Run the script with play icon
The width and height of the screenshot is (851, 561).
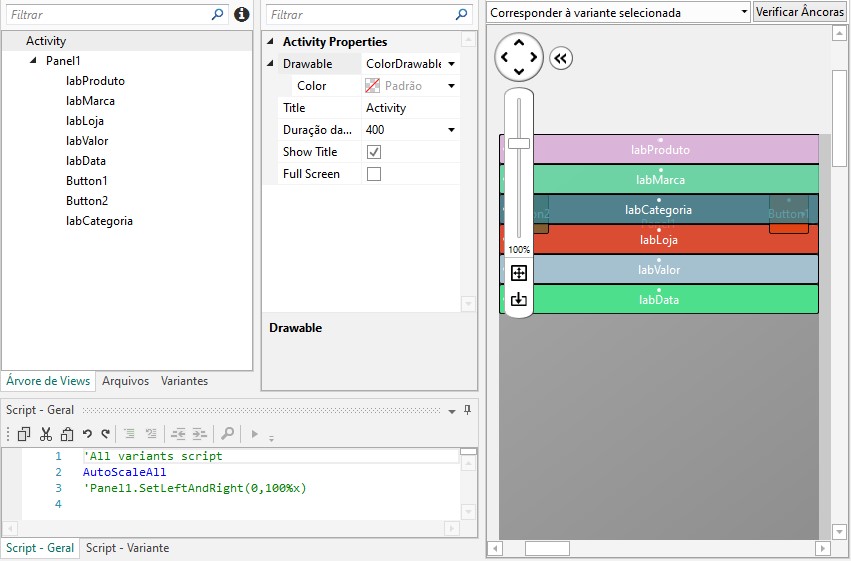coord(254,434)
